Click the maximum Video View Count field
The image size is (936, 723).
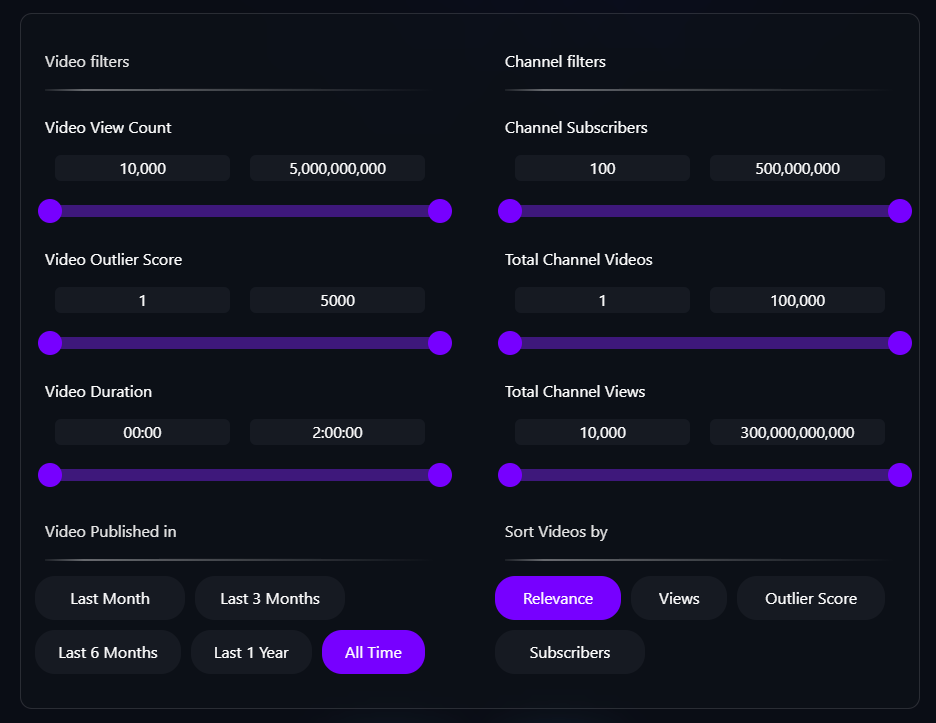click(x=337, y=168)
